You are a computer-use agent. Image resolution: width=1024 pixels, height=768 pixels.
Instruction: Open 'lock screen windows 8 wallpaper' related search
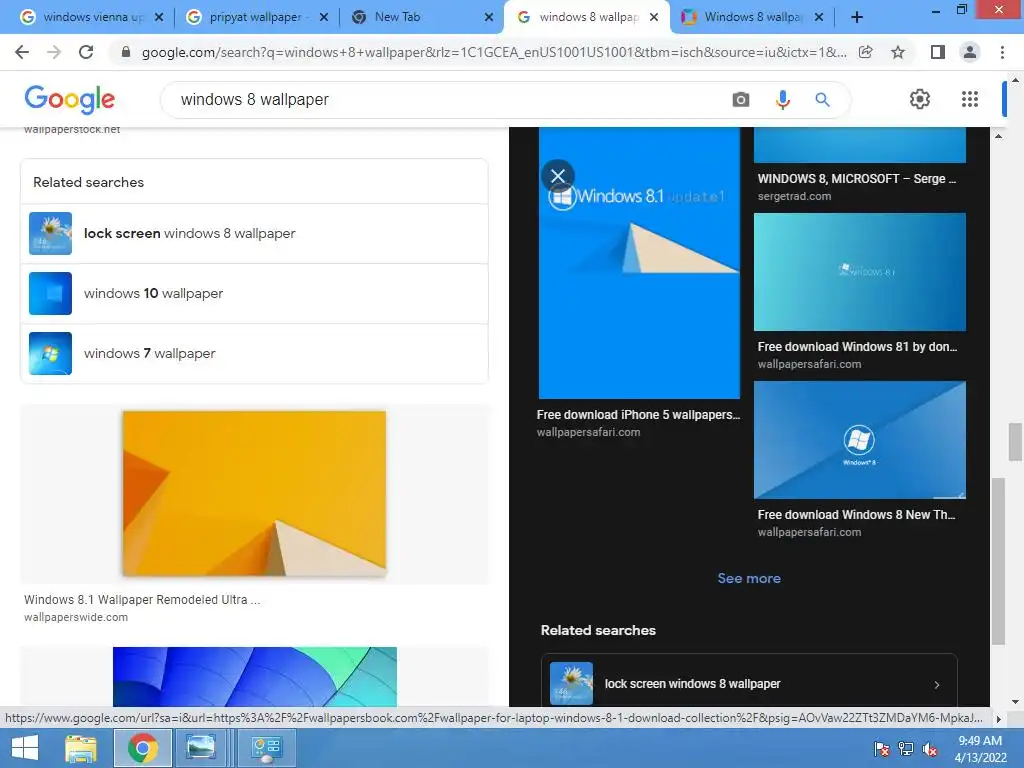pyautogui.click(x=255, y=234)
